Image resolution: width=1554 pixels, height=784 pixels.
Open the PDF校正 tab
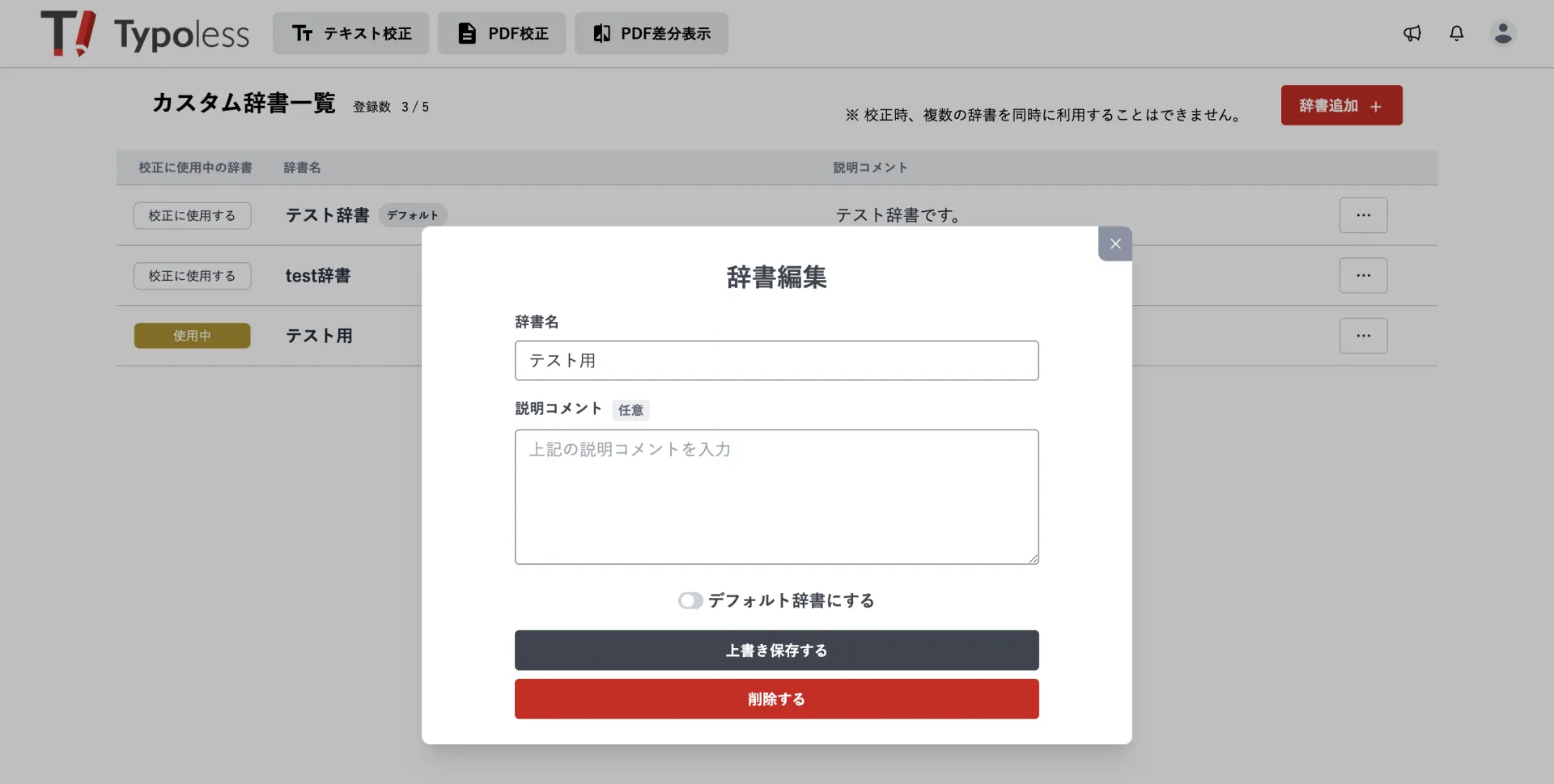point(502,33)
